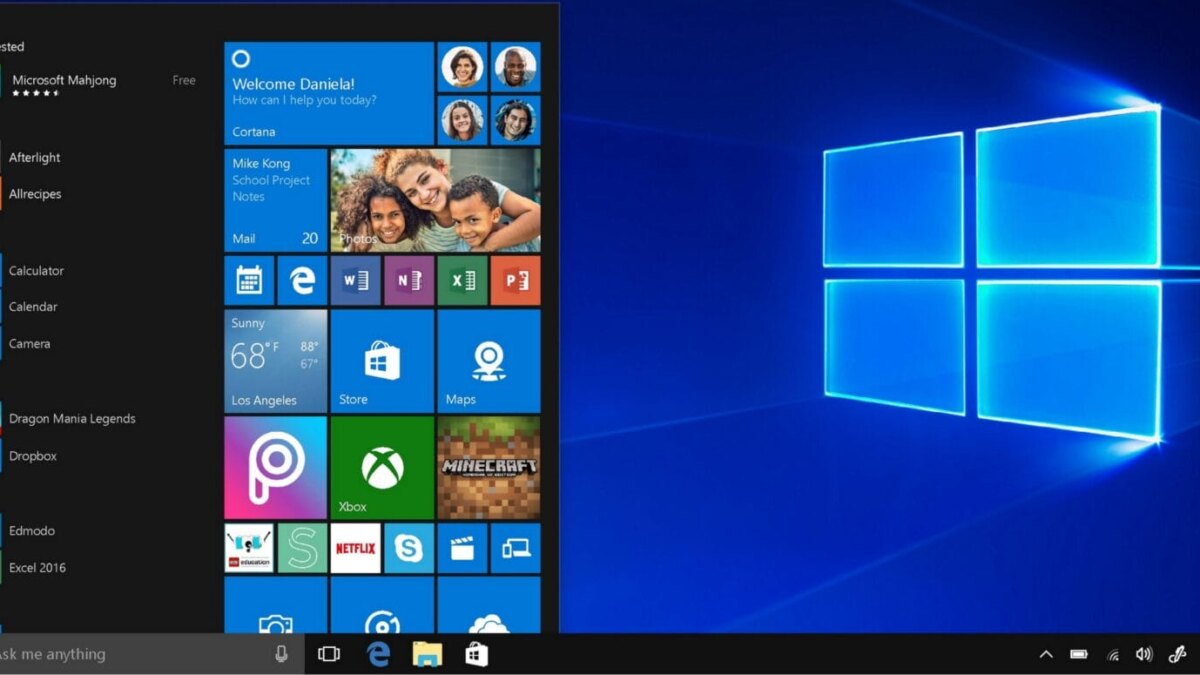Open the Store tile in Start menu
The image size is (1200, 675).
coord(382,361)
